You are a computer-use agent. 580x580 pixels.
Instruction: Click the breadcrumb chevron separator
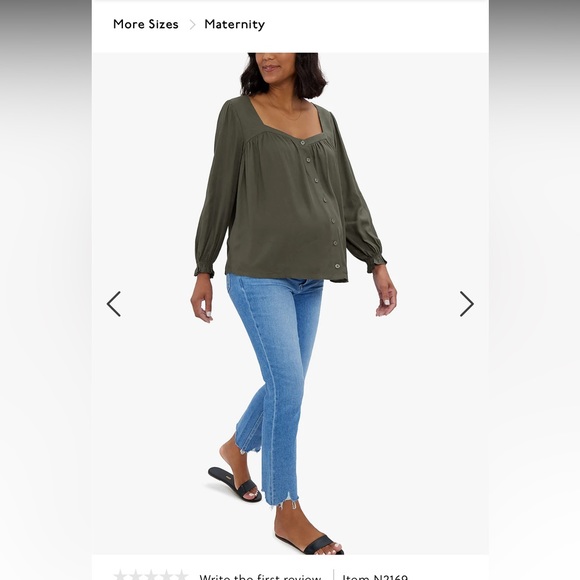point(192,25)
